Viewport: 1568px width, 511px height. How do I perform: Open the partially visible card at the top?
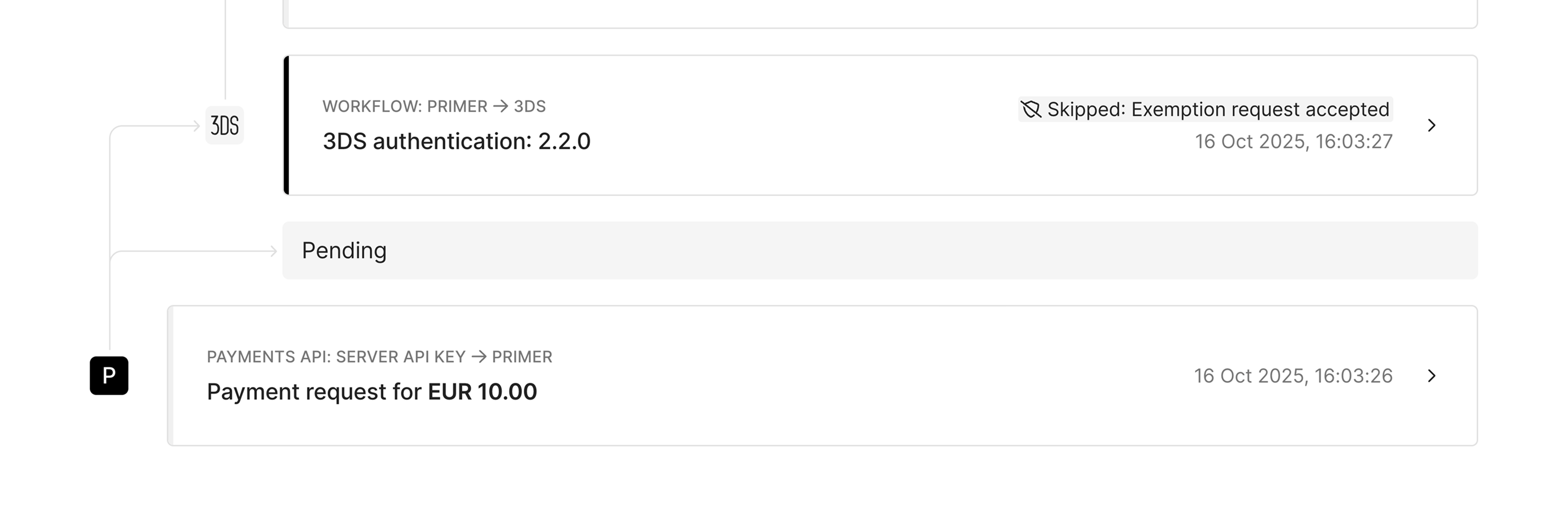coord(879,13)
